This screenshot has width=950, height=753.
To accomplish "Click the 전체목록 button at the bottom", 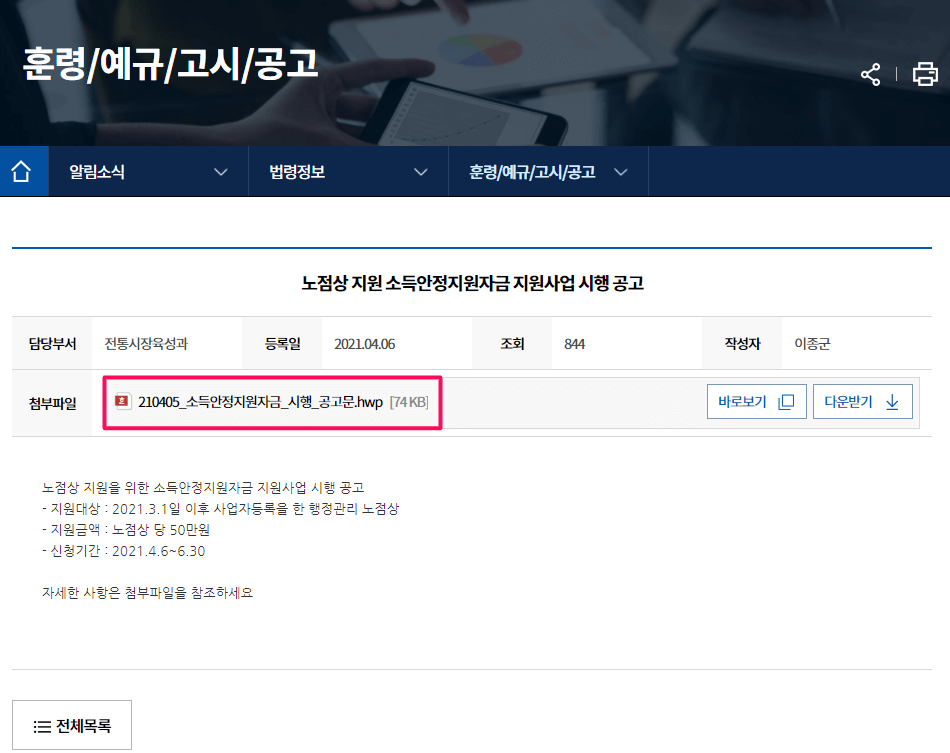I will coord(70,725).
